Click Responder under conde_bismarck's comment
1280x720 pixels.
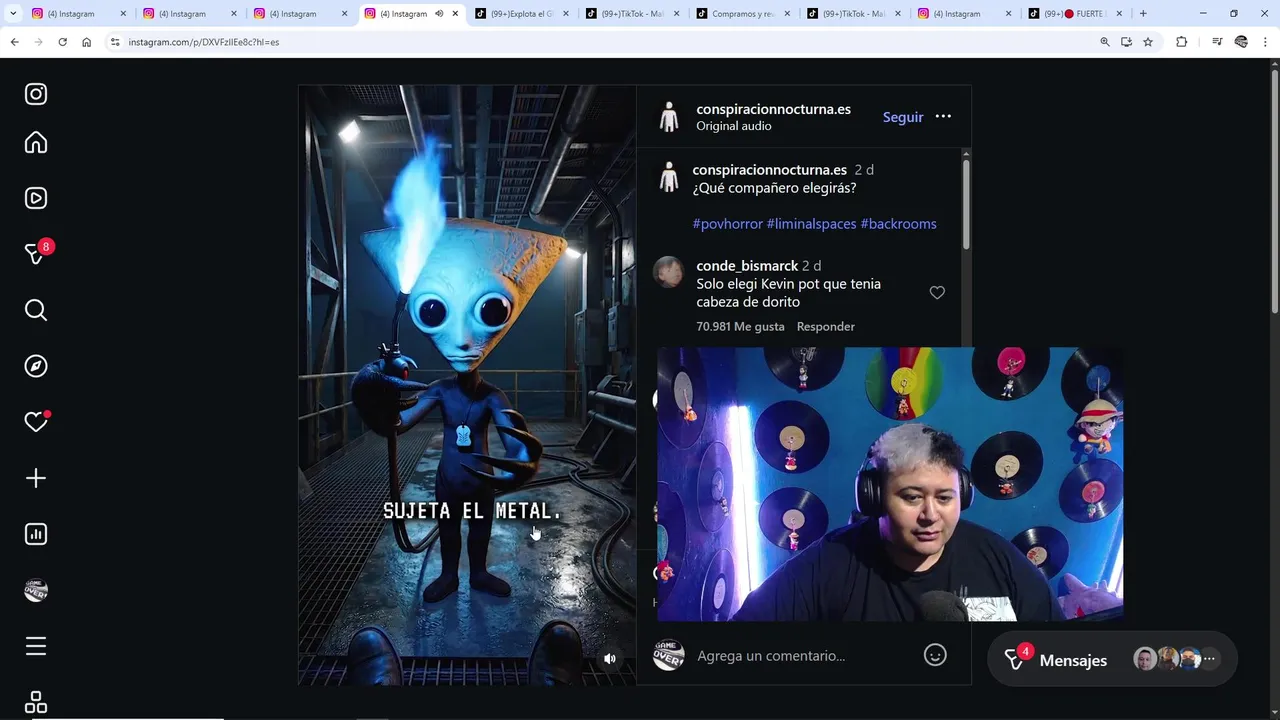[825, 327]
